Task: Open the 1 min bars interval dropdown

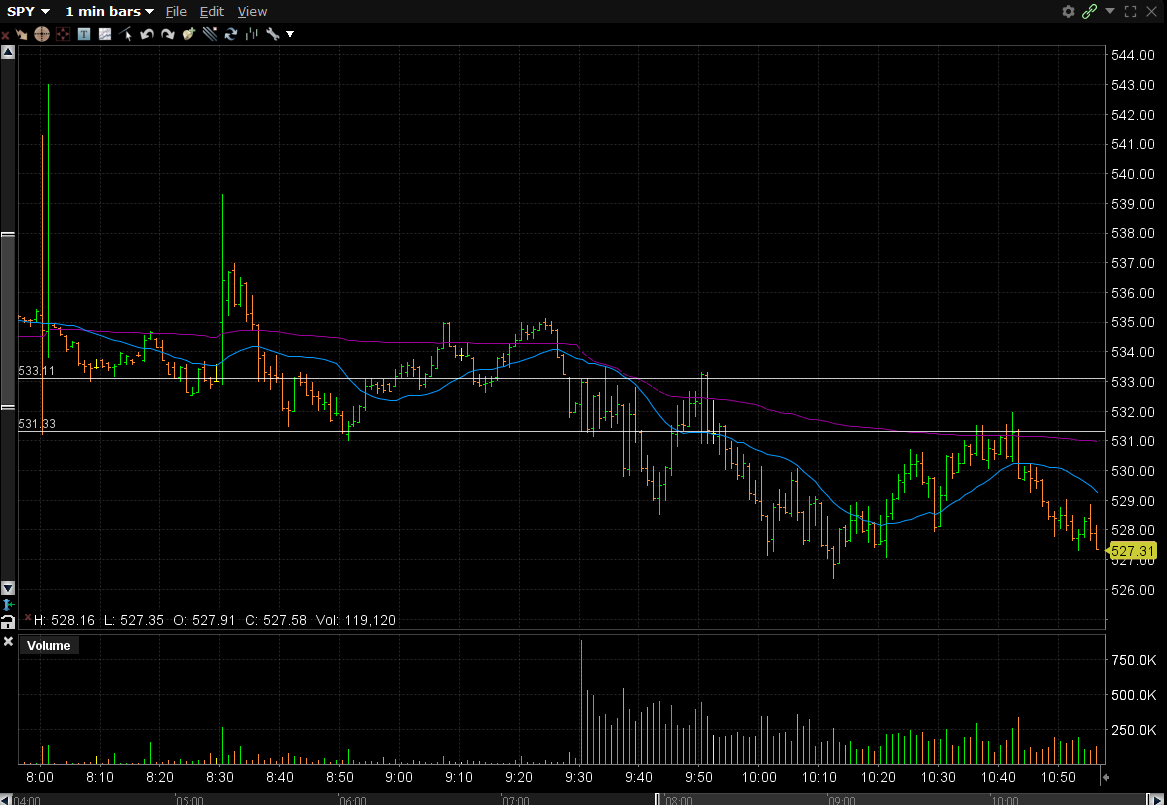Action: 109,11
